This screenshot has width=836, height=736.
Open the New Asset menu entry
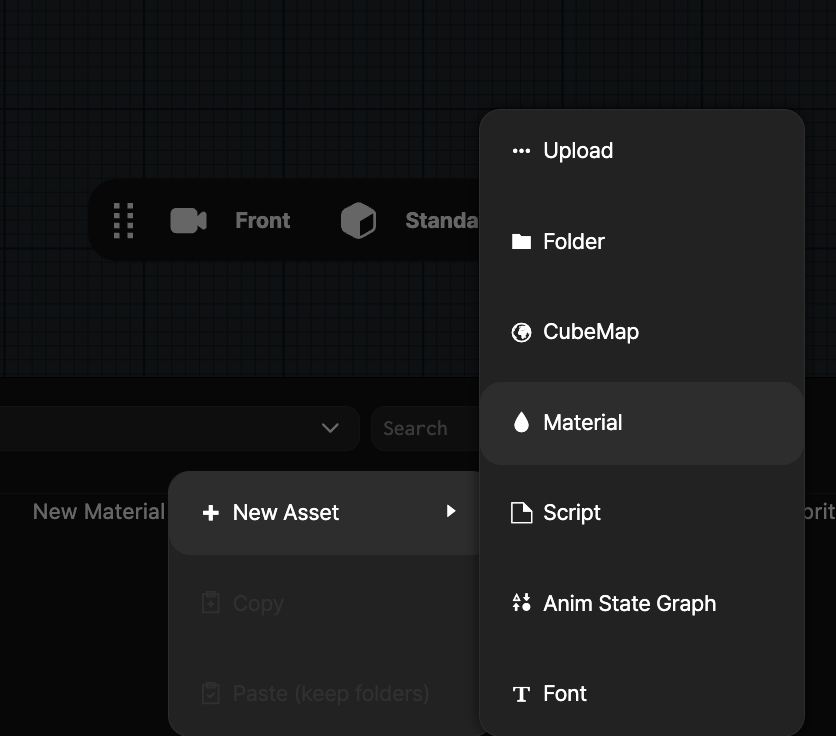point(286,513)
